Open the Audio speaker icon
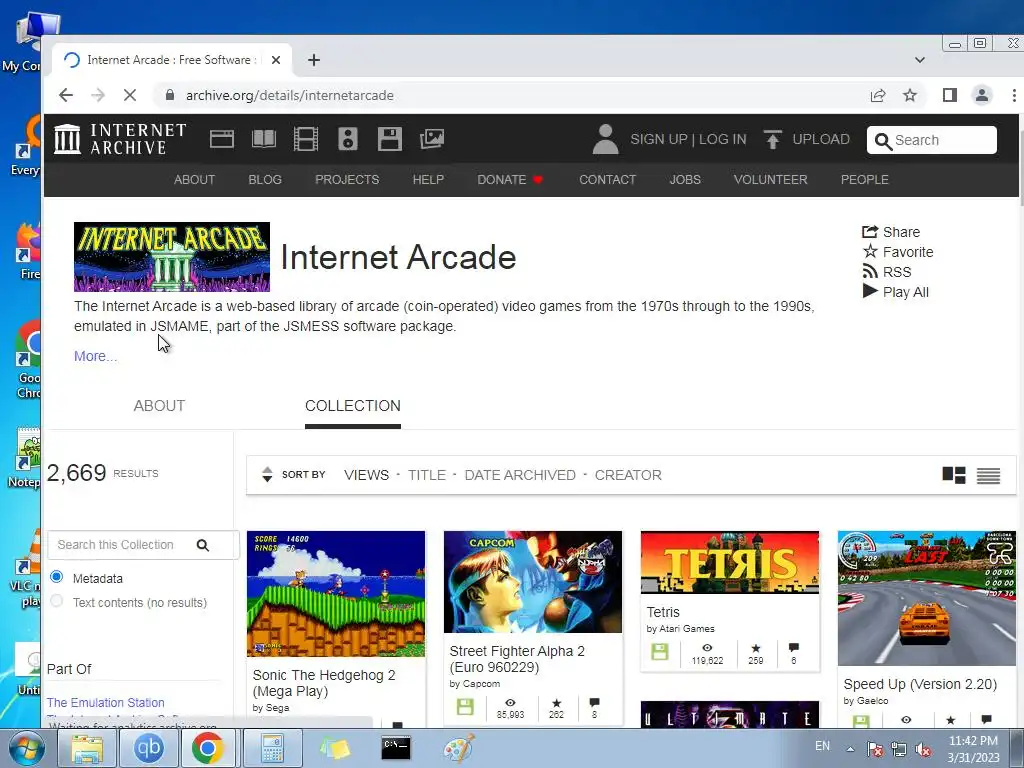 (348, 139)
